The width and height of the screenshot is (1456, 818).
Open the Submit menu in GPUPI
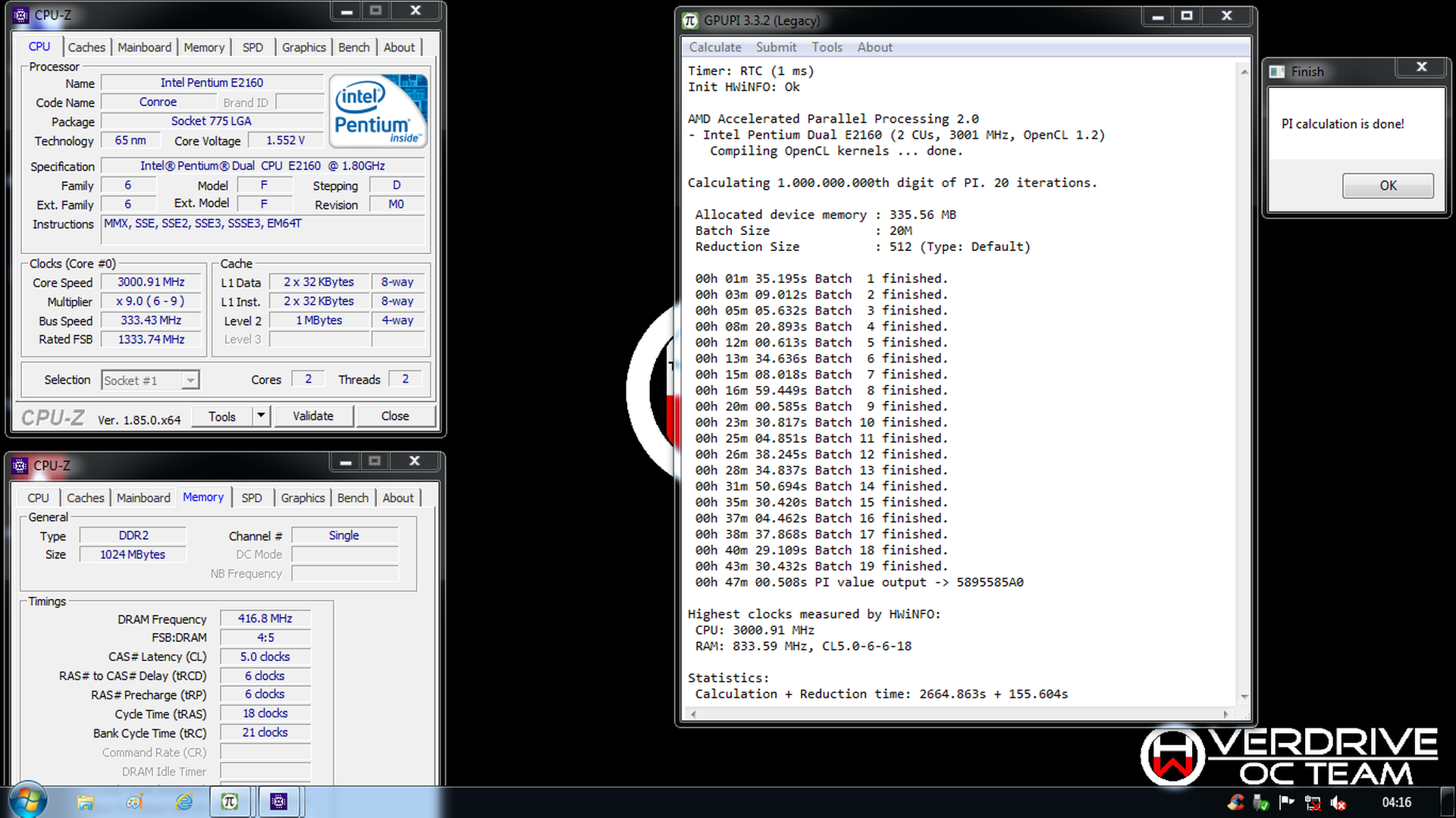point(776,47)
